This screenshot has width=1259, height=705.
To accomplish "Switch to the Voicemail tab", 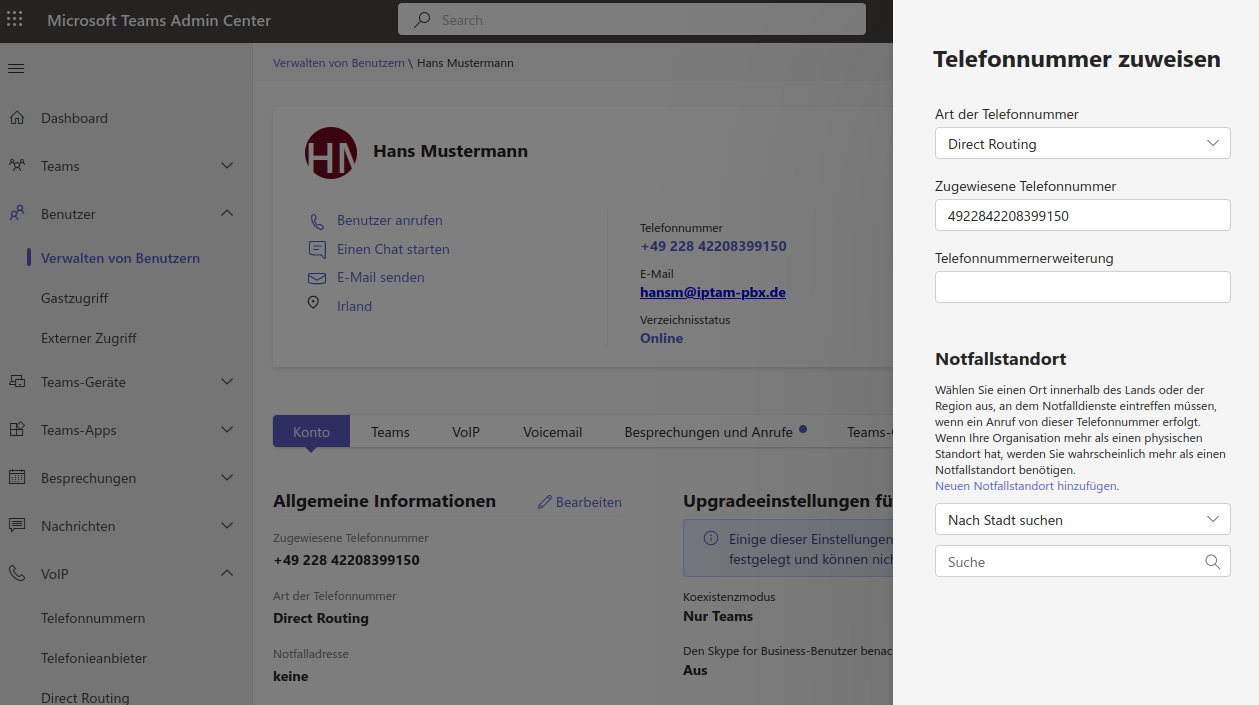I will coord(552,432).
